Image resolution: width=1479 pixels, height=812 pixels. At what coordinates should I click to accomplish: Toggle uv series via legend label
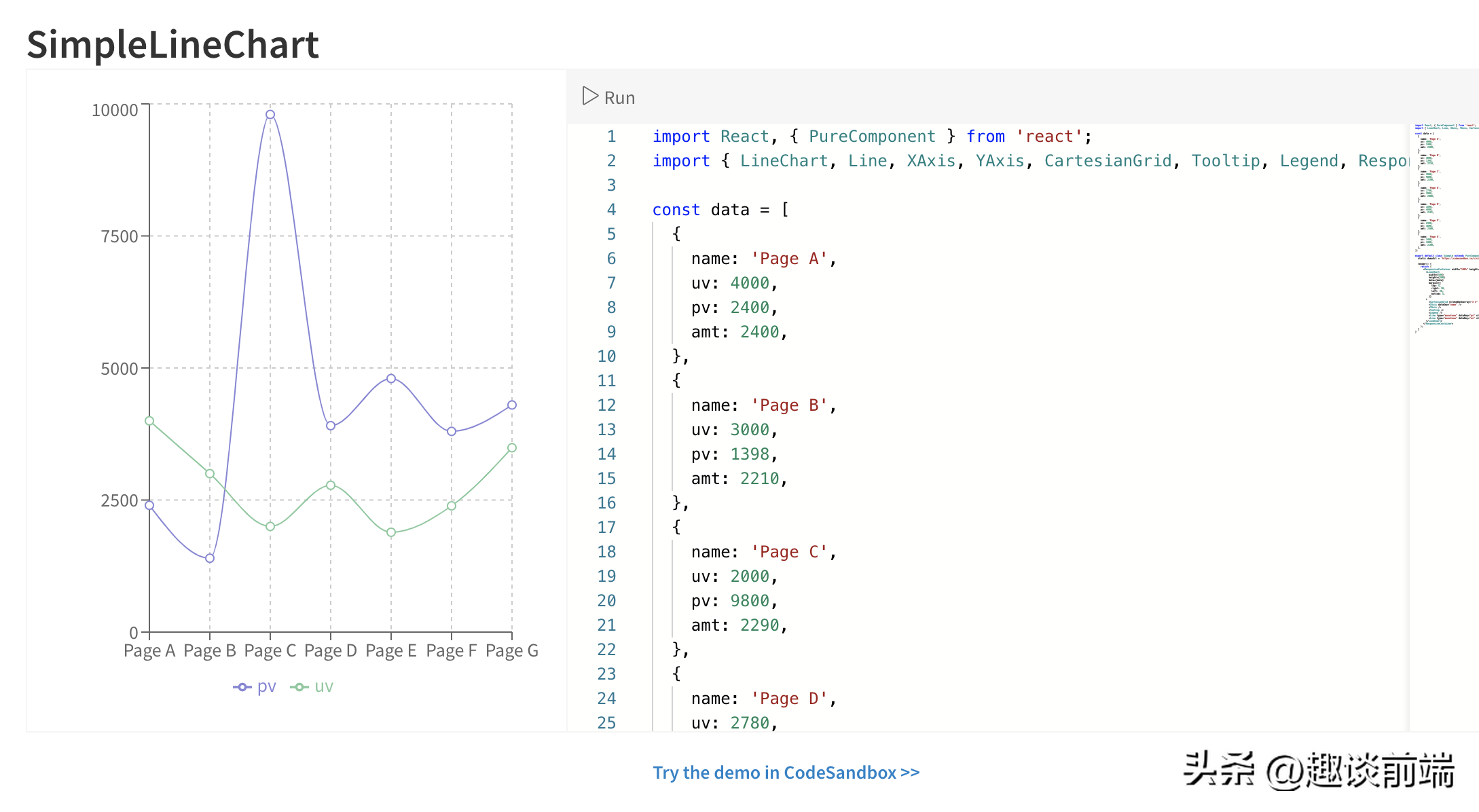pyautogui.click(x=324, y=686)
